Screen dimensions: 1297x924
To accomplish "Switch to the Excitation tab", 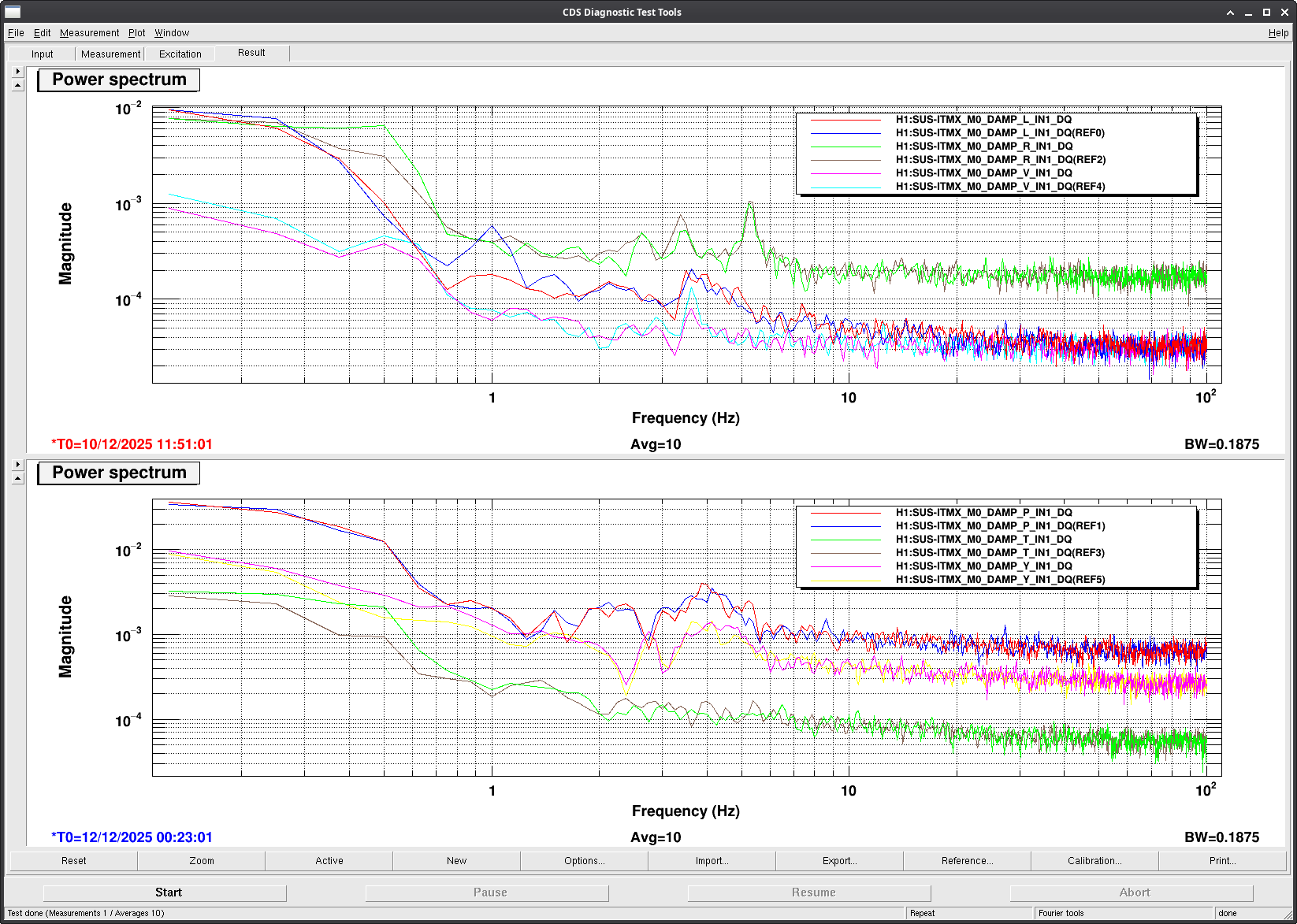I will pyautogui.click(x=180, y=54).
